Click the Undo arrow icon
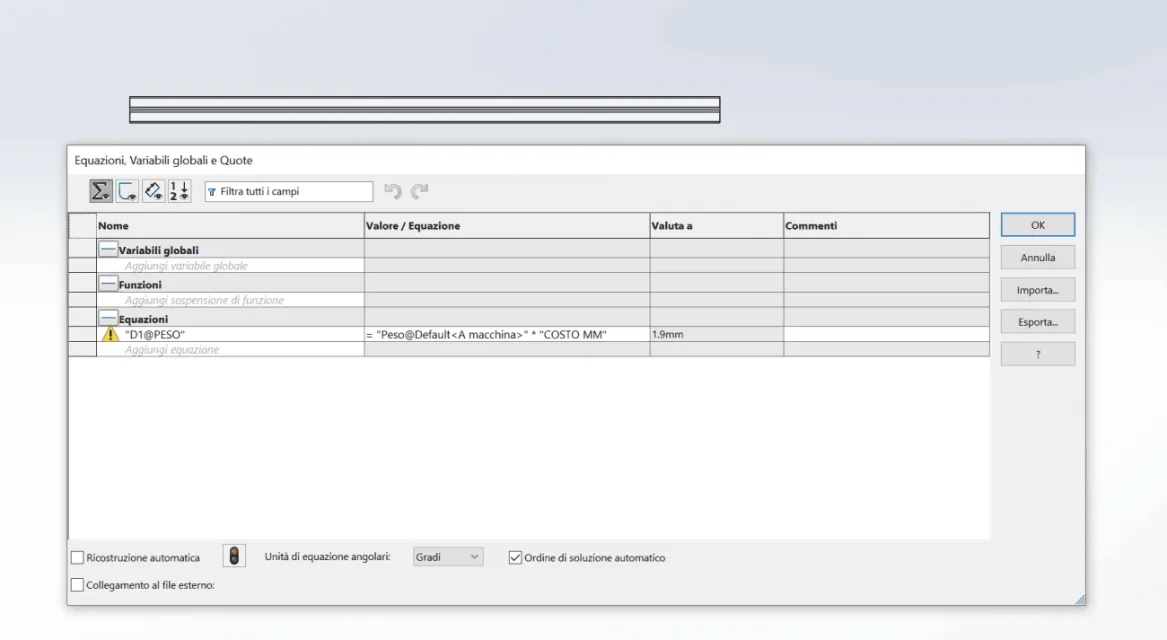The height and width of the screenshot is (640, 1167). coord(393,191)
